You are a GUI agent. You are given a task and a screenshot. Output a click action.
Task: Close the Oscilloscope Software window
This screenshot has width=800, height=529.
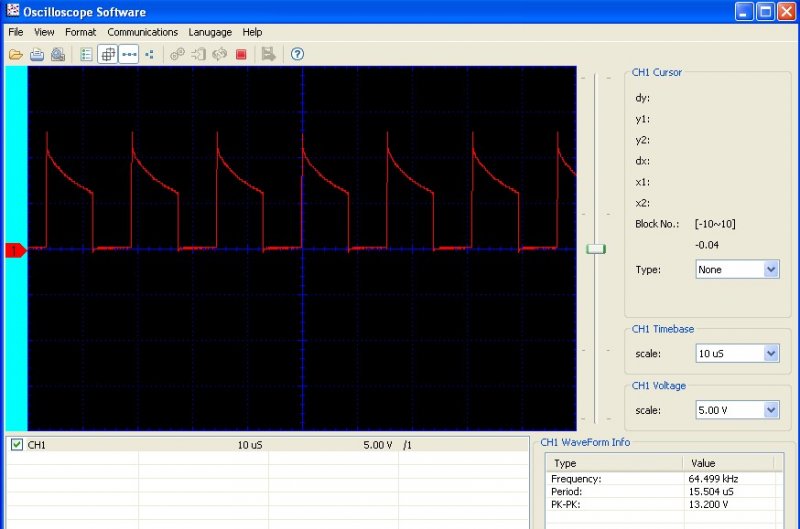point(786,11)
